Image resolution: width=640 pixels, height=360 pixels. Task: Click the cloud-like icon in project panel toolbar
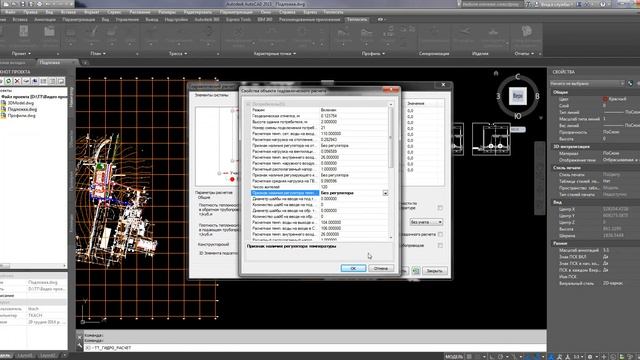[26, 81]
